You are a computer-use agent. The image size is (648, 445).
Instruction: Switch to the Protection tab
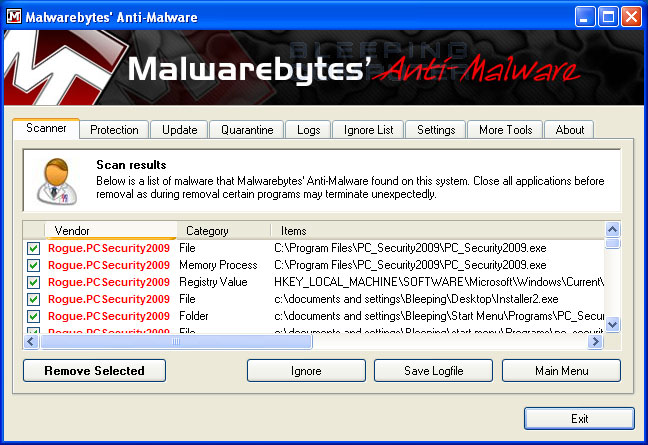click(114, 130)
